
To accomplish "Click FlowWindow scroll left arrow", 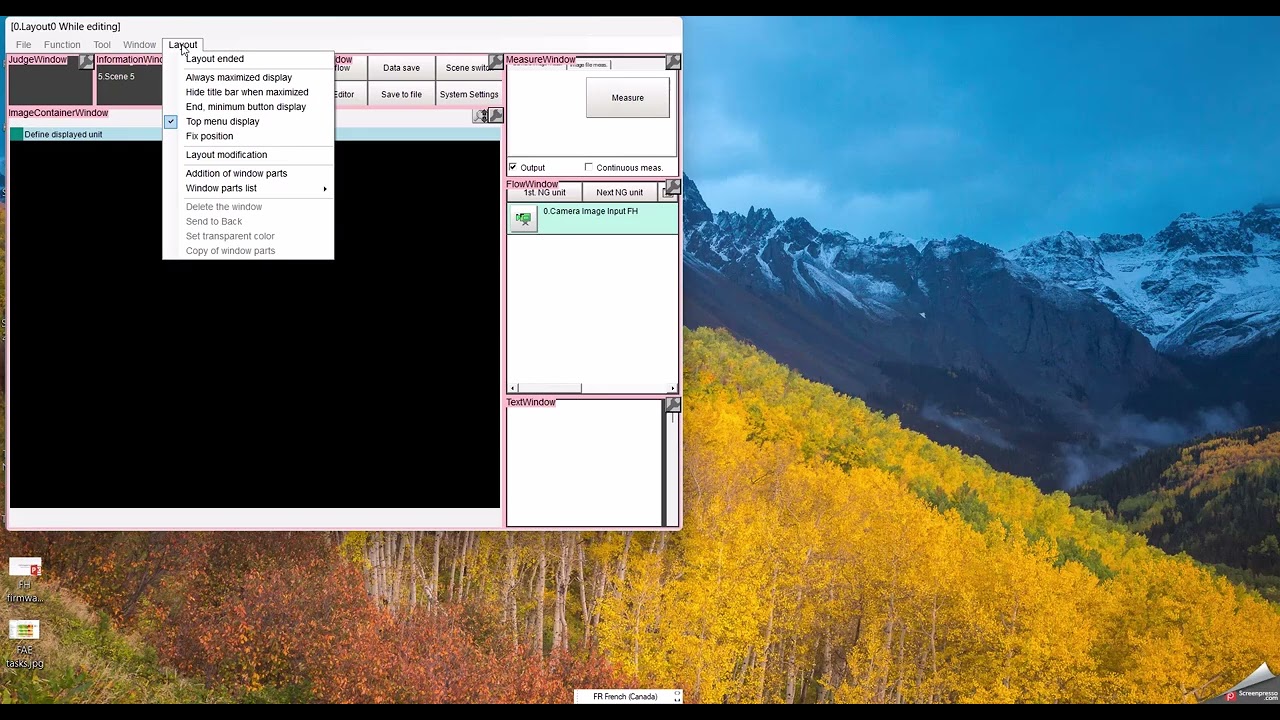I will (513, 388).
